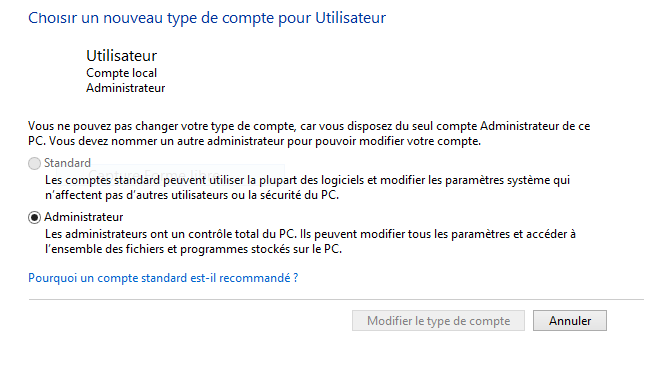Select the Administrateur radio button circle
Viewport: 646px width, 365px height.
click(x=34, y=217)
